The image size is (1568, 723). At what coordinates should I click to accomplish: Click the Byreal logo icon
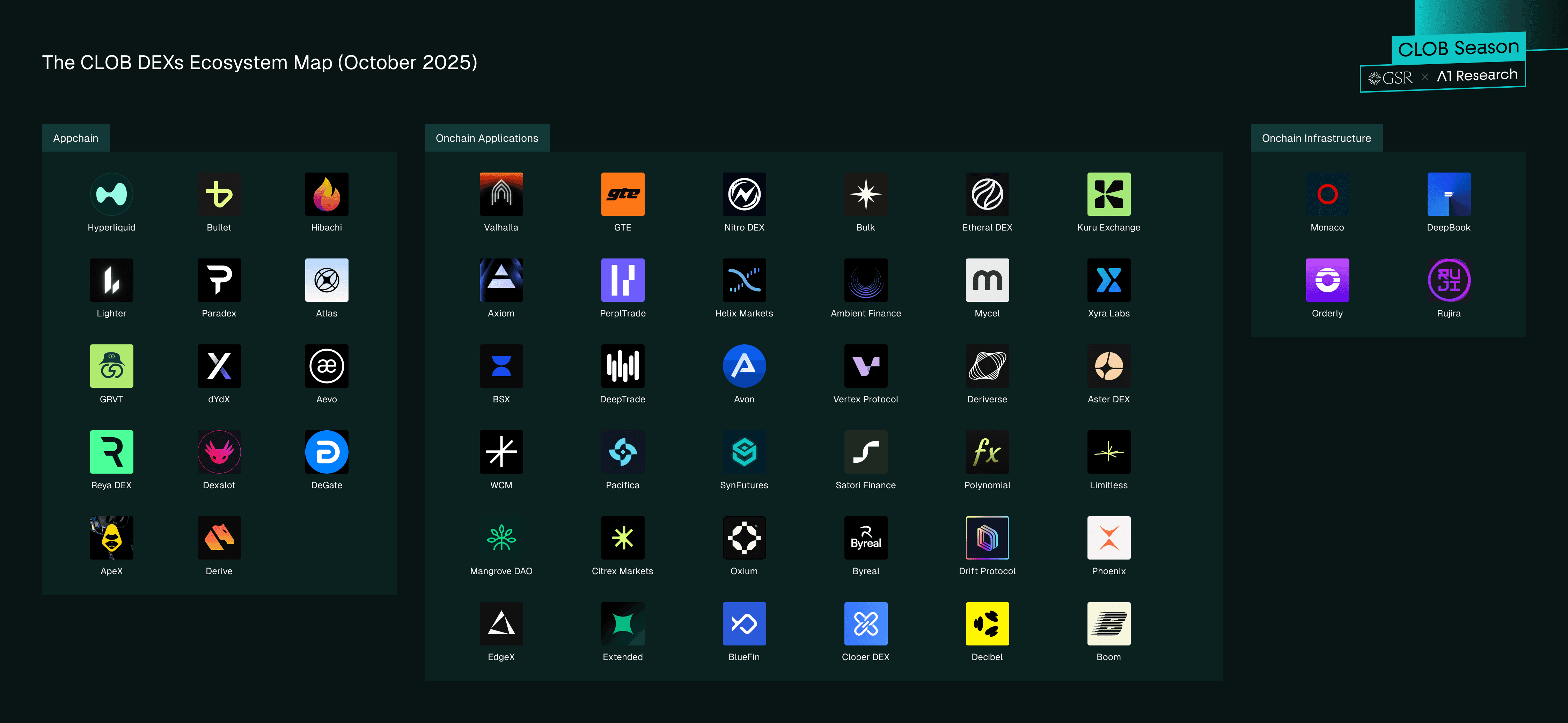point(866,538)
